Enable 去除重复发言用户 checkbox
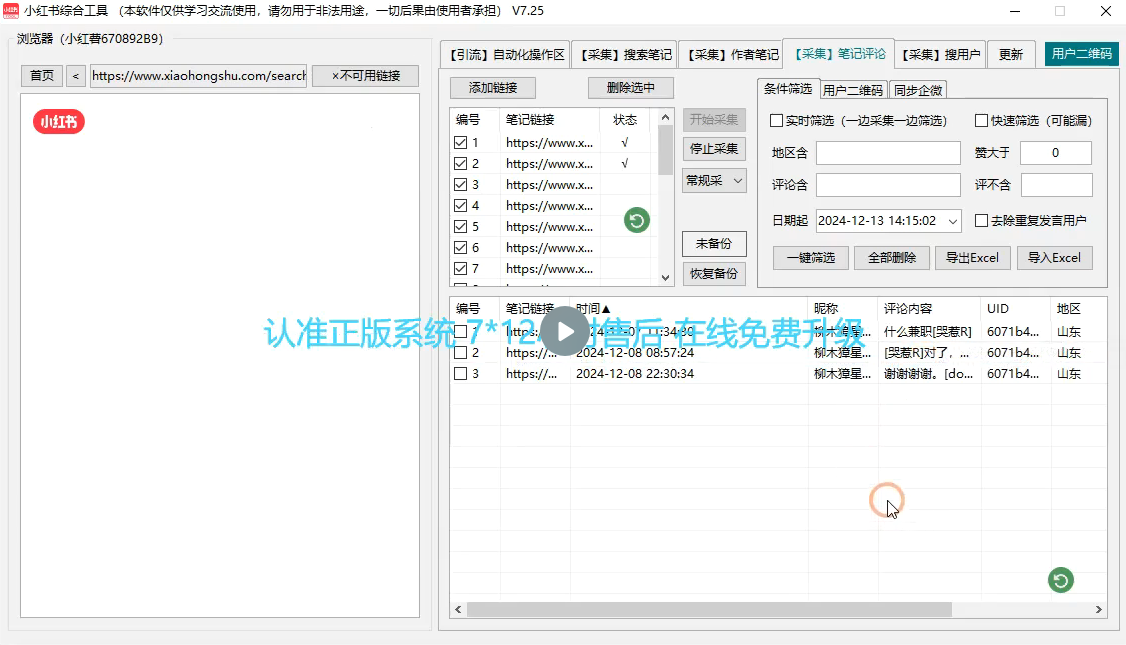This screenshot has width=1126, height=645. pyautogui.click(x=982, y=221)
